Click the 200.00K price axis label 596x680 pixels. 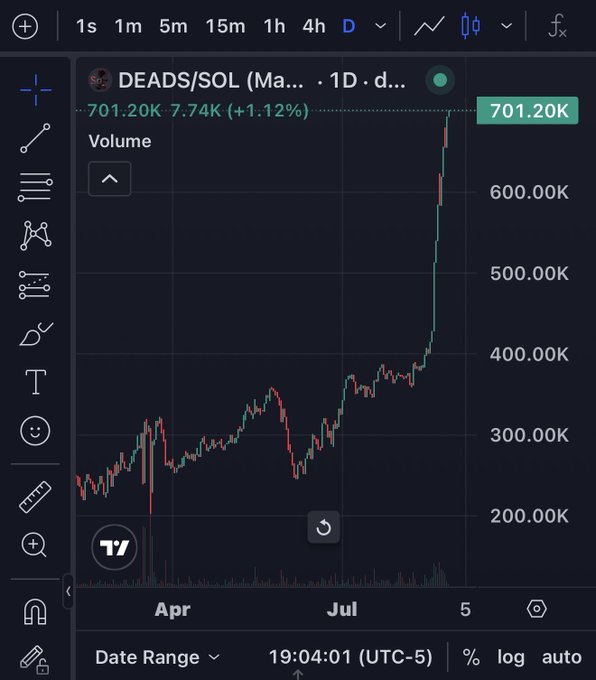529,516
